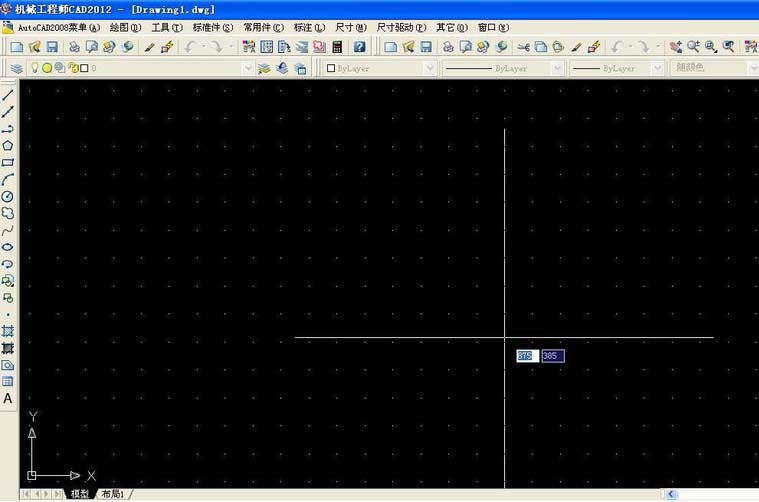The height and width of the screenshot is (502, 759).
Task: Click Make Object's Layer Current icon
Action: pyautogui.click(x=264, y=68)
